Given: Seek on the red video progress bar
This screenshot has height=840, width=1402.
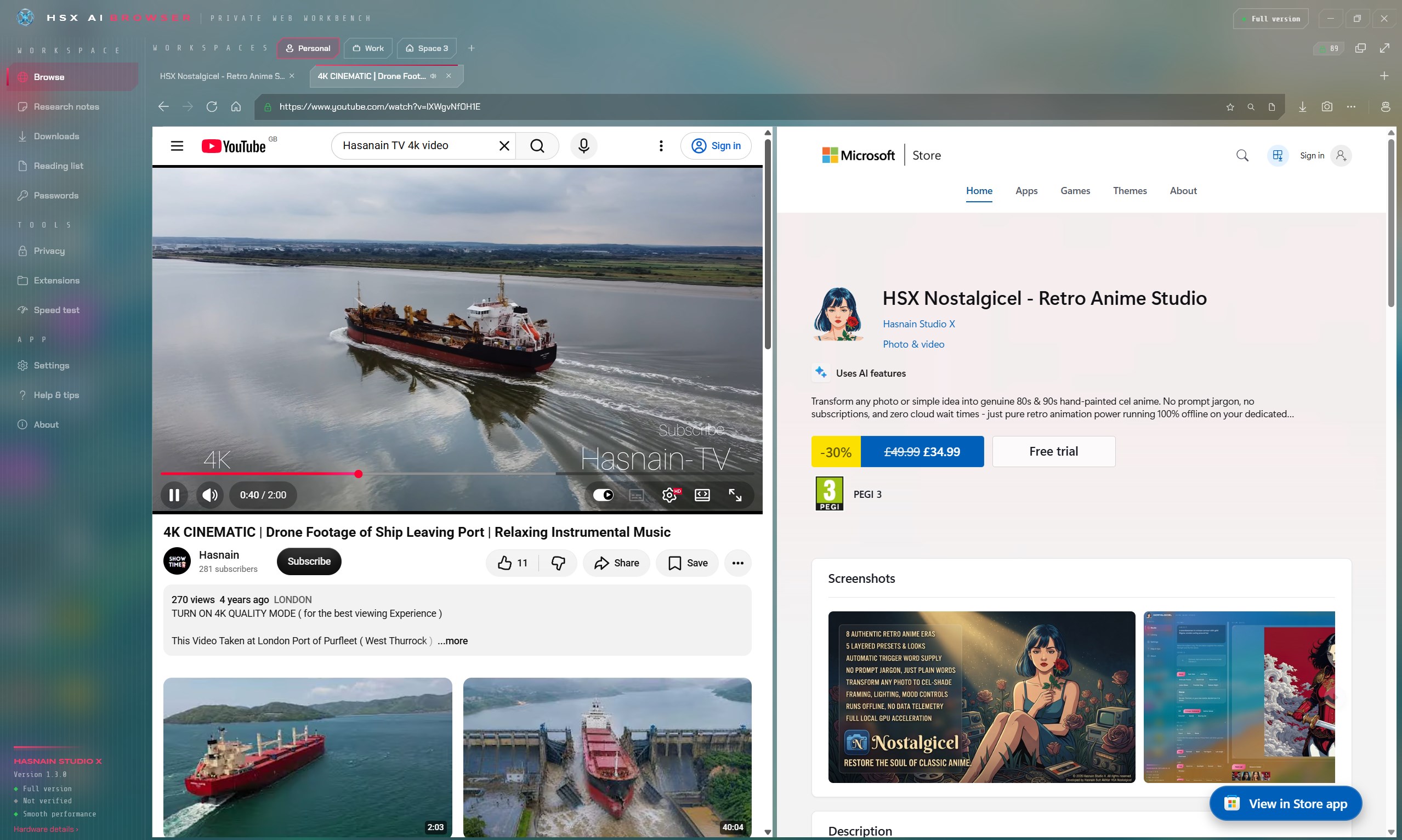Looking at the screenshot, I should [x=457, y=473].
